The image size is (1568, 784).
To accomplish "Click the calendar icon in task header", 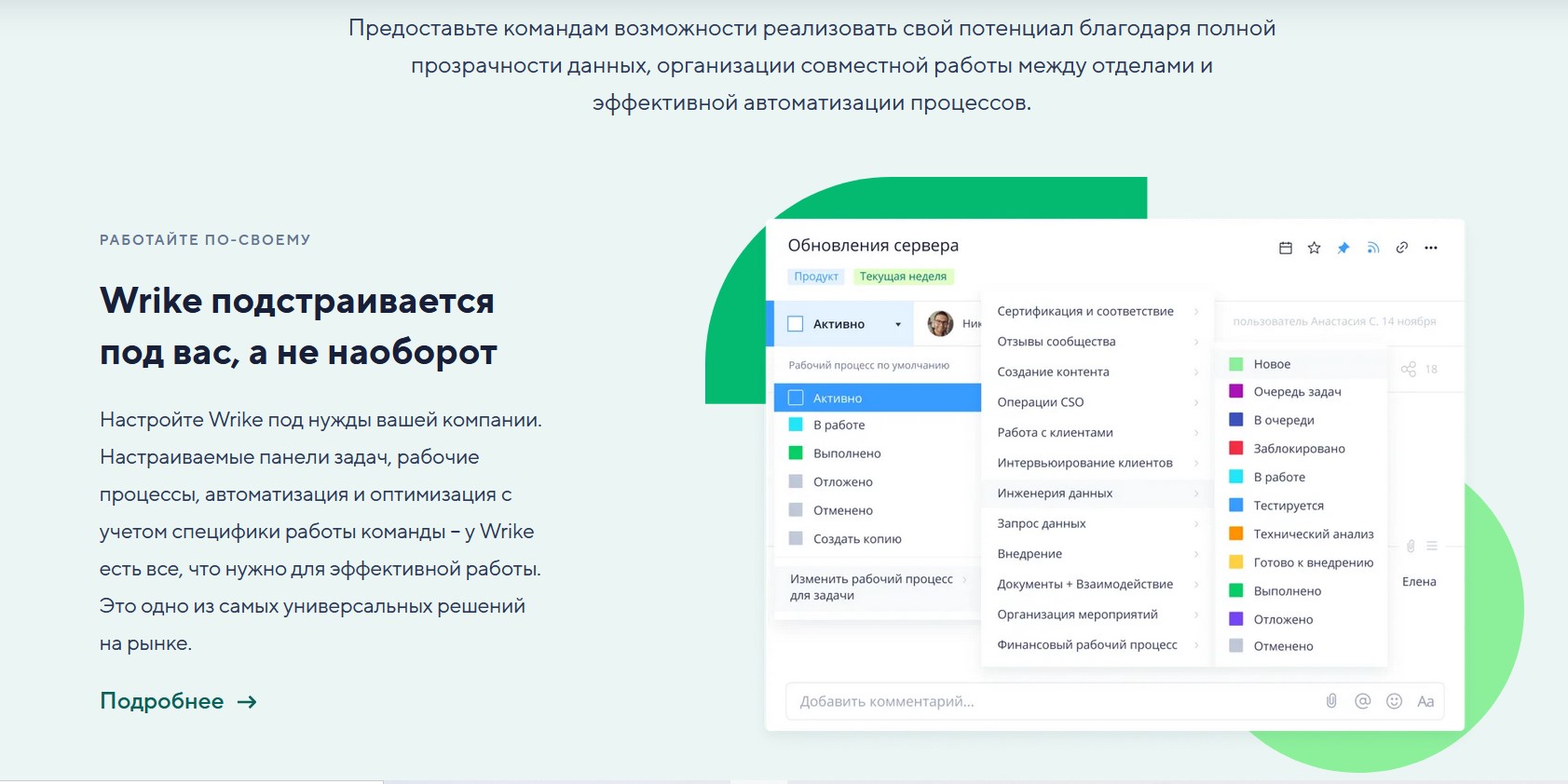I will click(1285, 248).
